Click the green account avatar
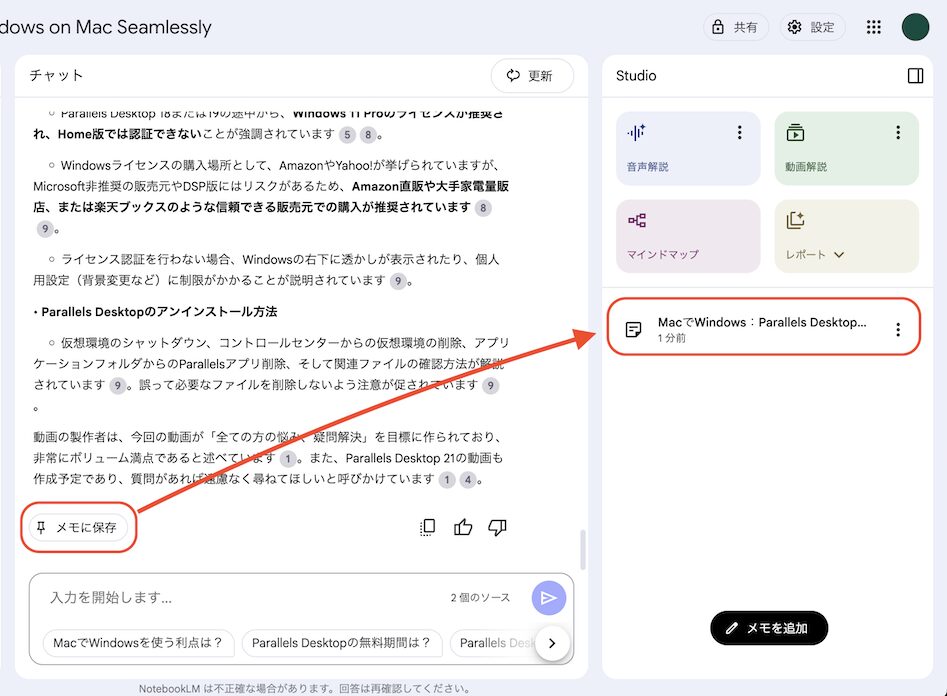This screenshot has width=947, height=696. [915, 27]
